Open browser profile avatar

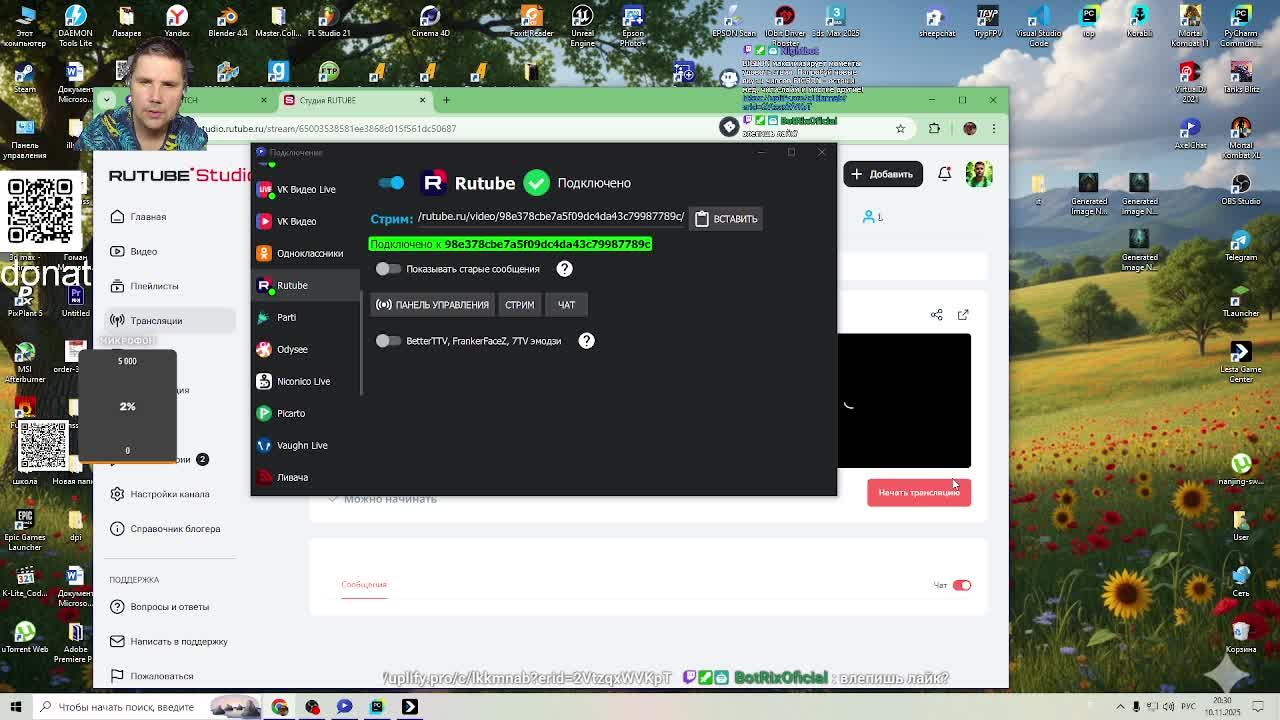click(969, 128)
